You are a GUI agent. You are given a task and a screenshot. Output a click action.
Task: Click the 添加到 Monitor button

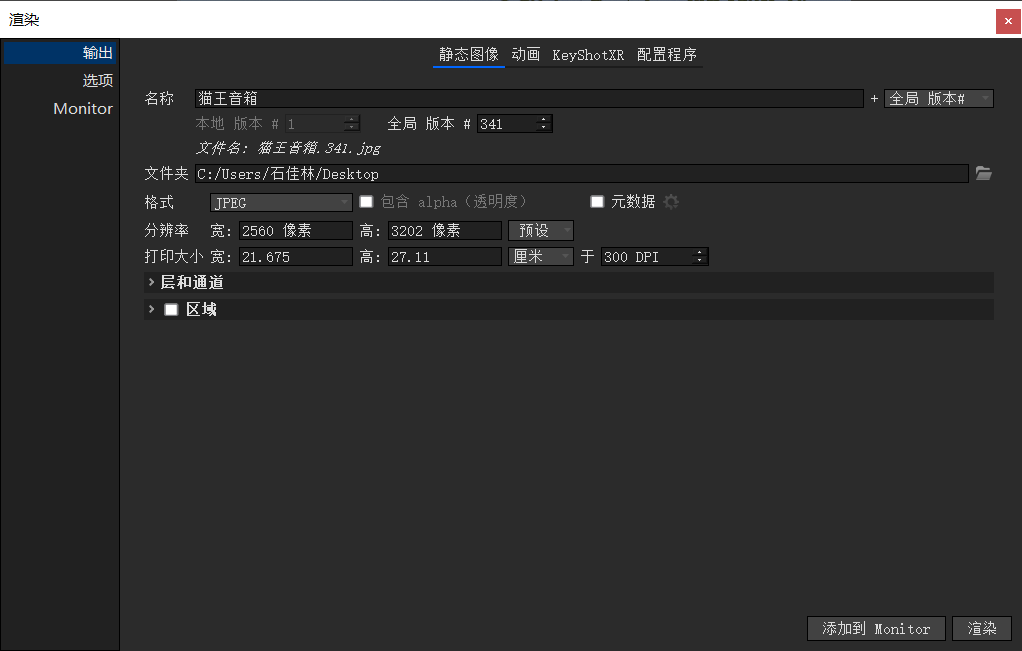[876, 628]
